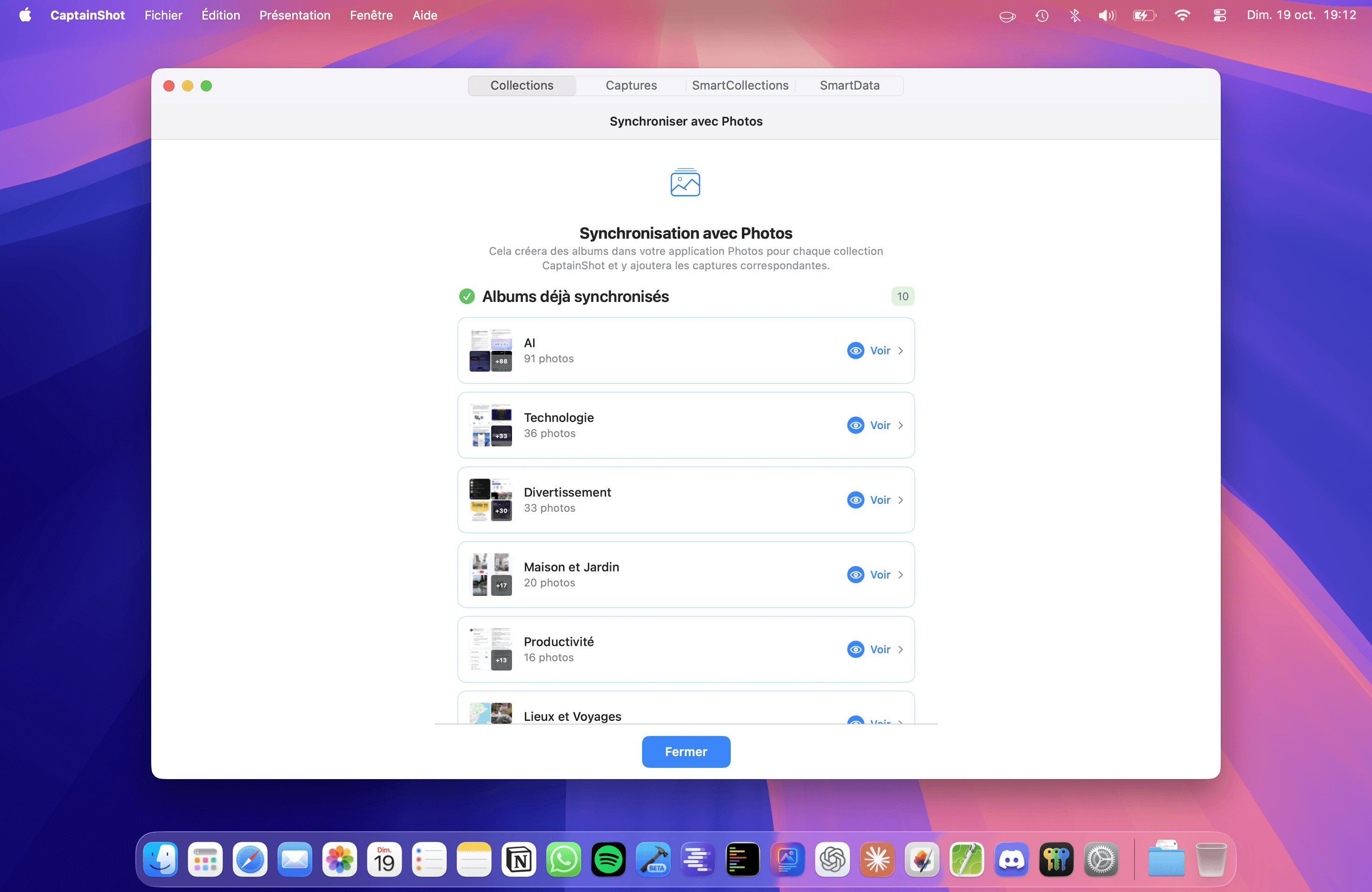Viewport: 1372px width, 892px height.
Task: Click the Wi-Fi status icon
Action: 1182,15
